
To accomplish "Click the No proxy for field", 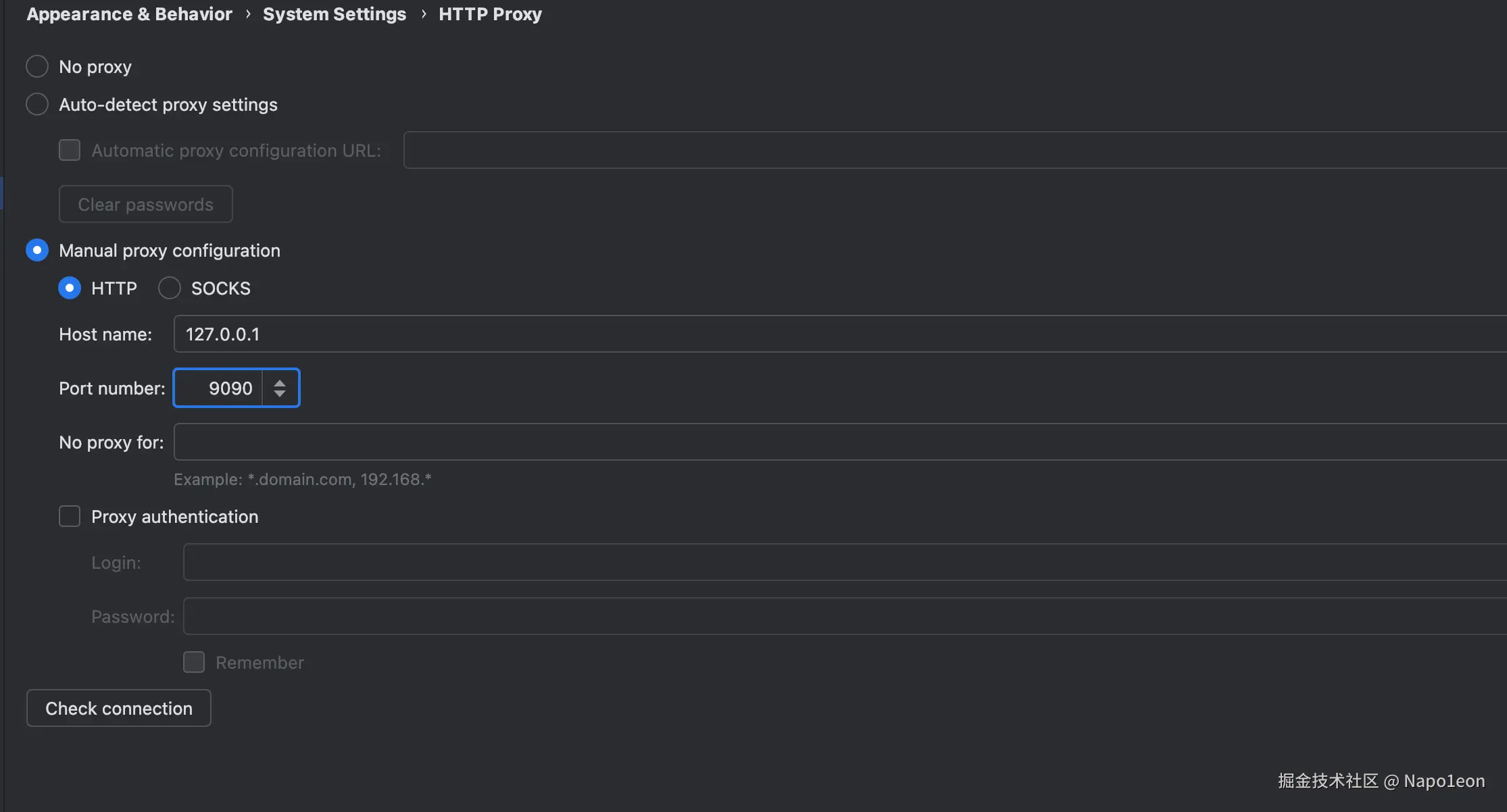I will point(838,442).
